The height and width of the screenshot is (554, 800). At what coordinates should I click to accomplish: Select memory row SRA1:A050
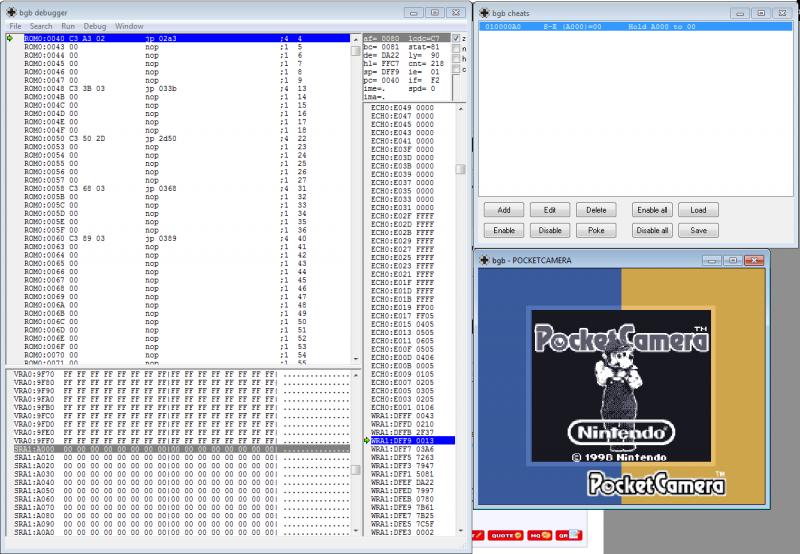(182, 491)
